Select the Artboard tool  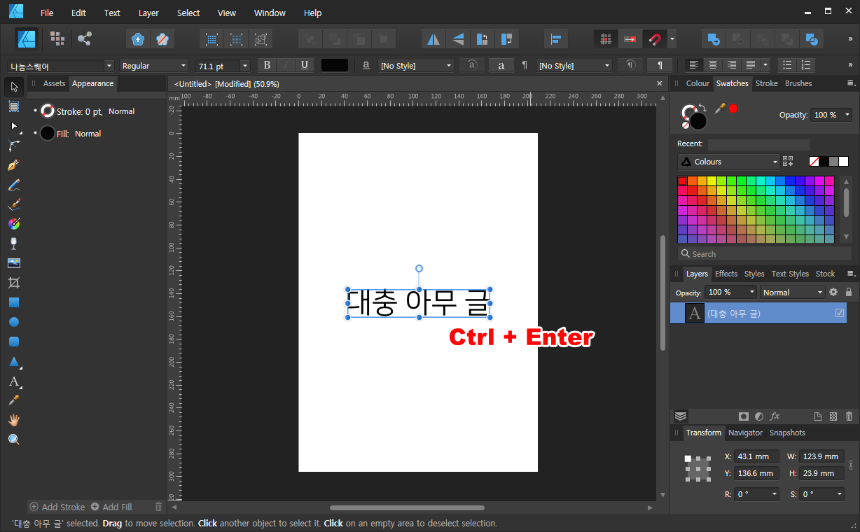click(14, 106)
